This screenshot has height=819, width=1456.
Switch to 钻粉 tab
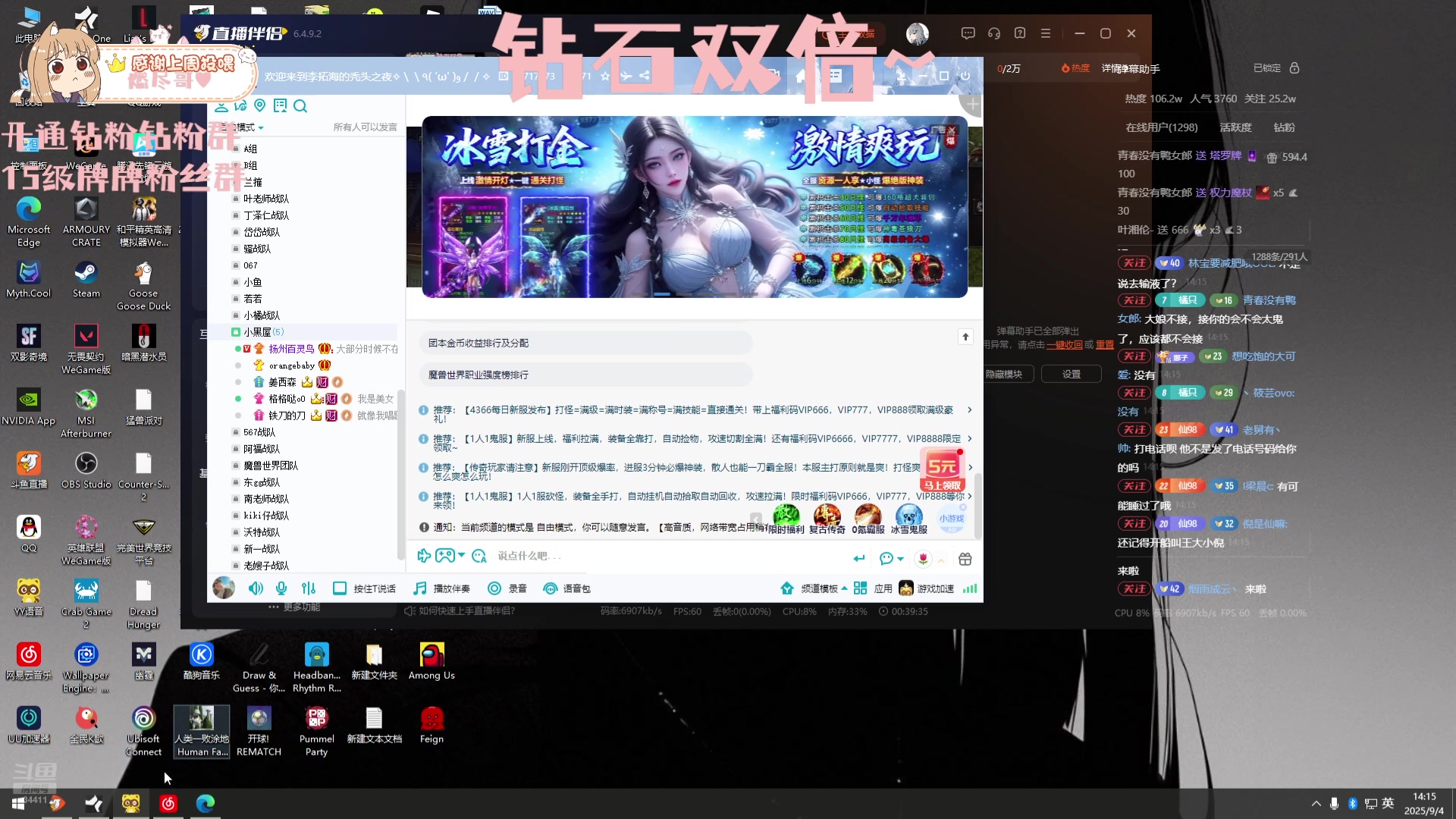[1285, 127]
